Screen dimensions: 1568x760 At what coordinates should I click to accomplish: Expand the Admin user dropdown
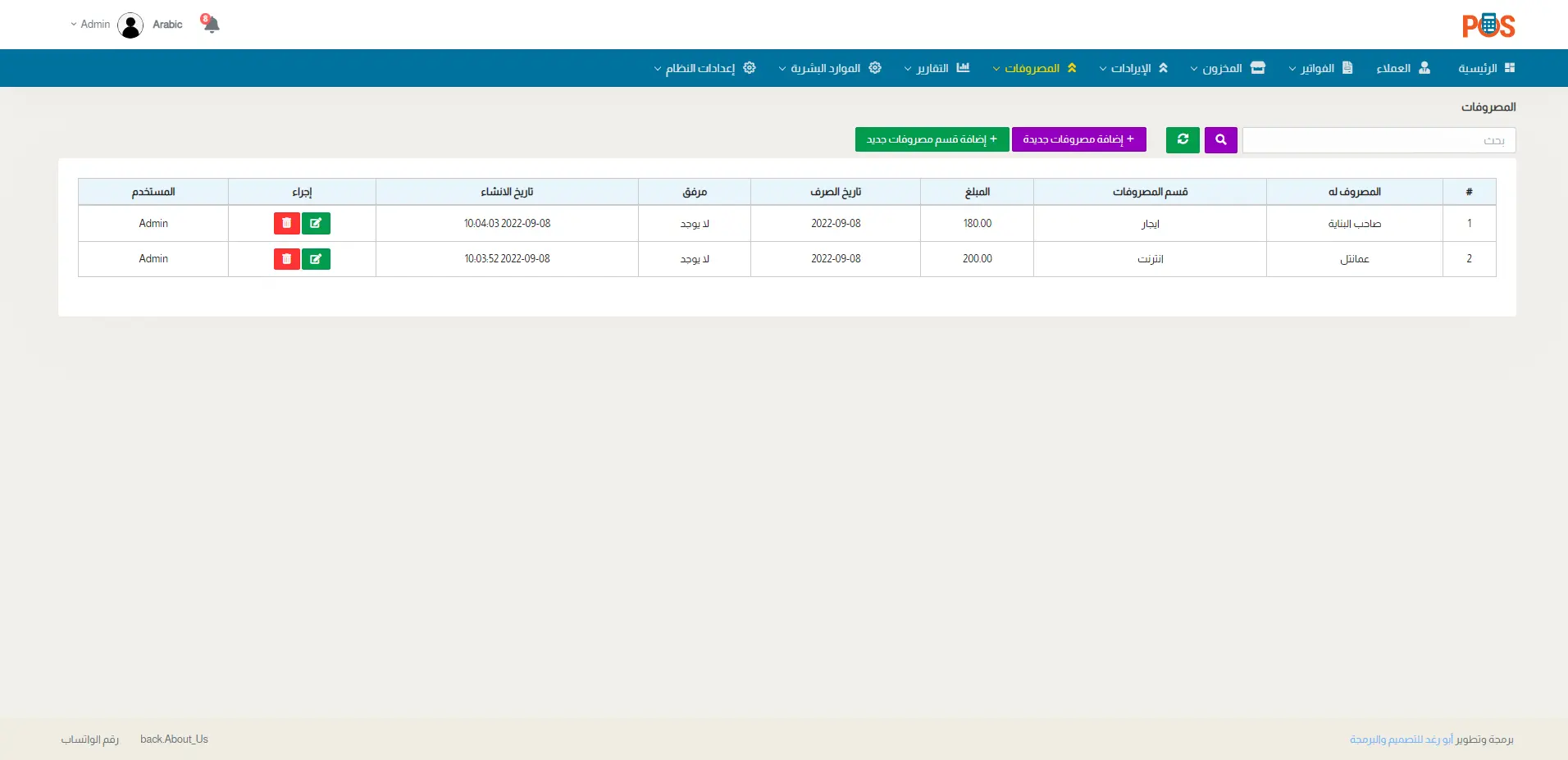90,25
